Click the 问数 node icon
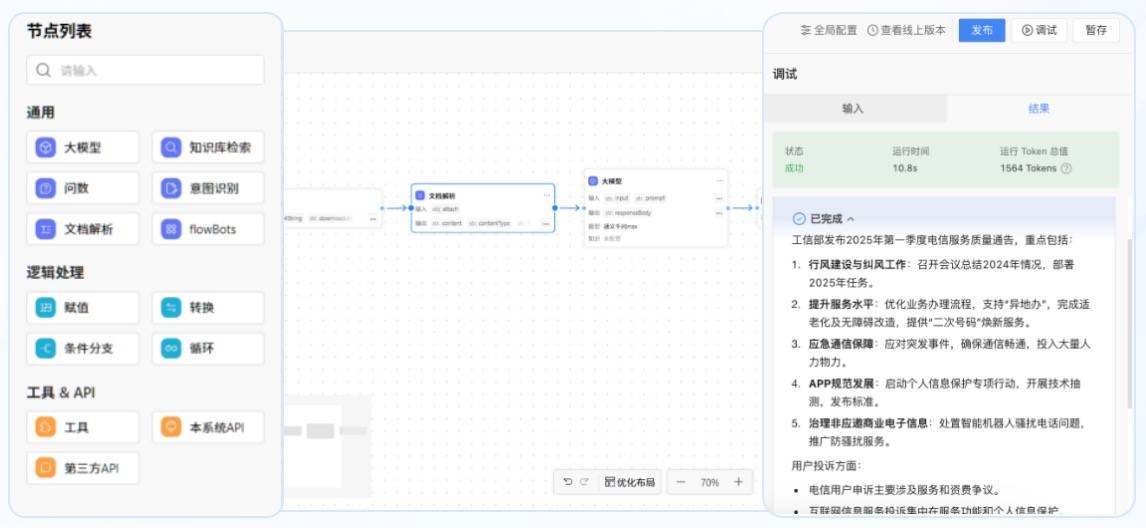The image size is (1146, 528). point(45,189)
